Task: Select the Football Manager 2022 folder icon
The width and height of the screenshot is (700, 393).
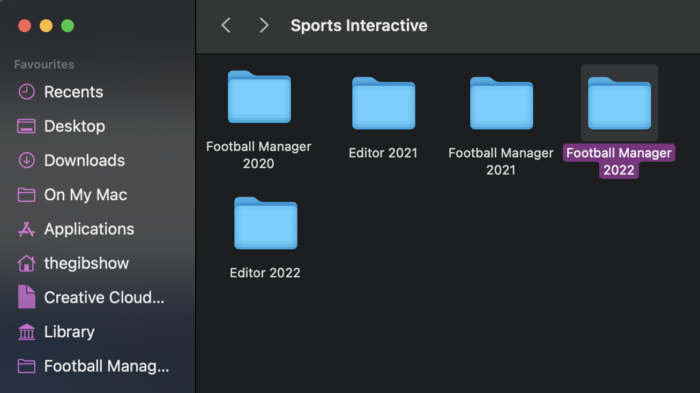Action: tap(619, 103)
